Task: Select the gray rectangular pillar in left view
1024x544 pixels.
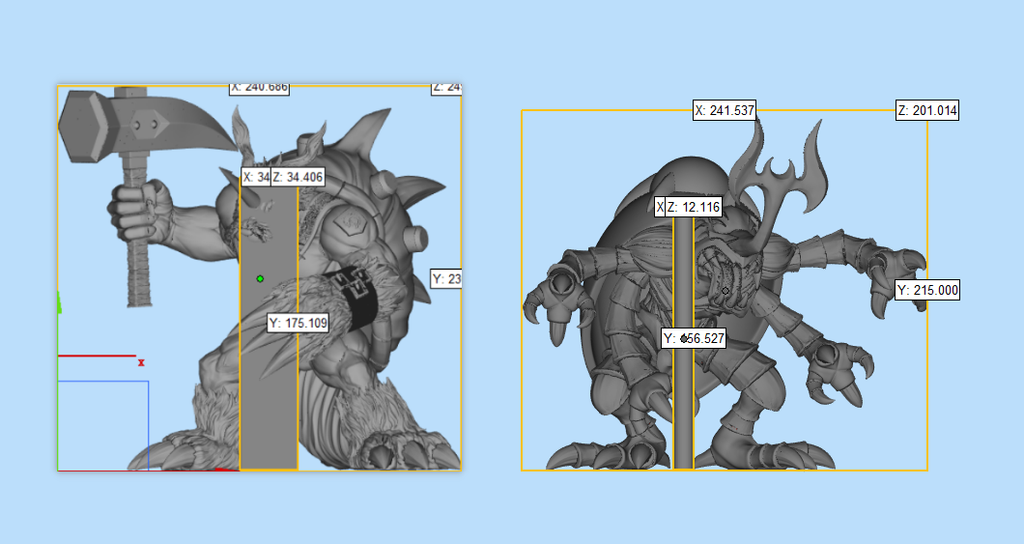Action: [x=269, y=400]
